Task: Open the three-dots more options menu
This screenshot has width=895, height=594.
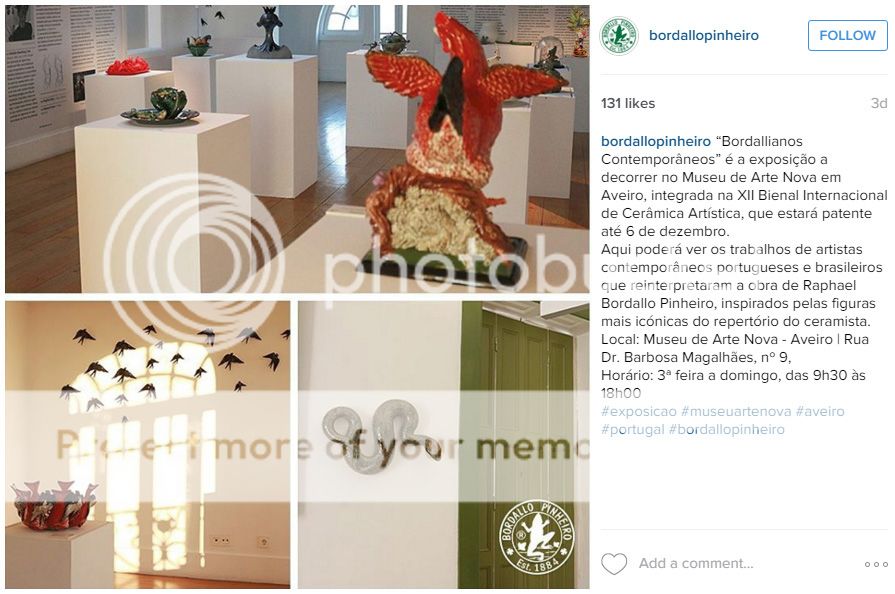Action: pos(876,564)
